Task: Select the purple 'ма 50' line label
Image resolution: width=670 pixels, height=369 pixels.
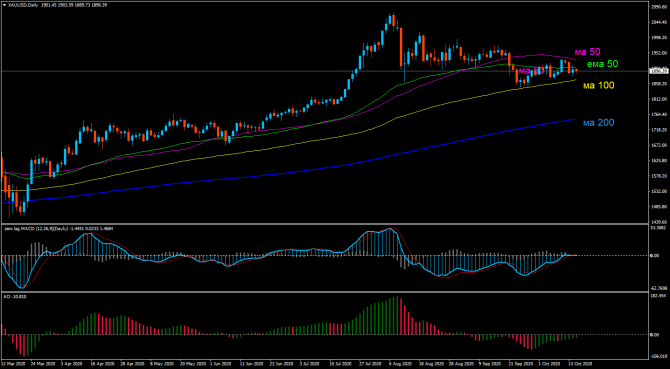Action: pyautogui.click(x=587, y=52)
